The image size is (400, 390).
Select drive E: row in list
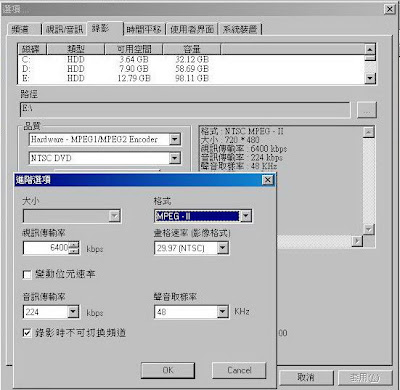[191, 78]
